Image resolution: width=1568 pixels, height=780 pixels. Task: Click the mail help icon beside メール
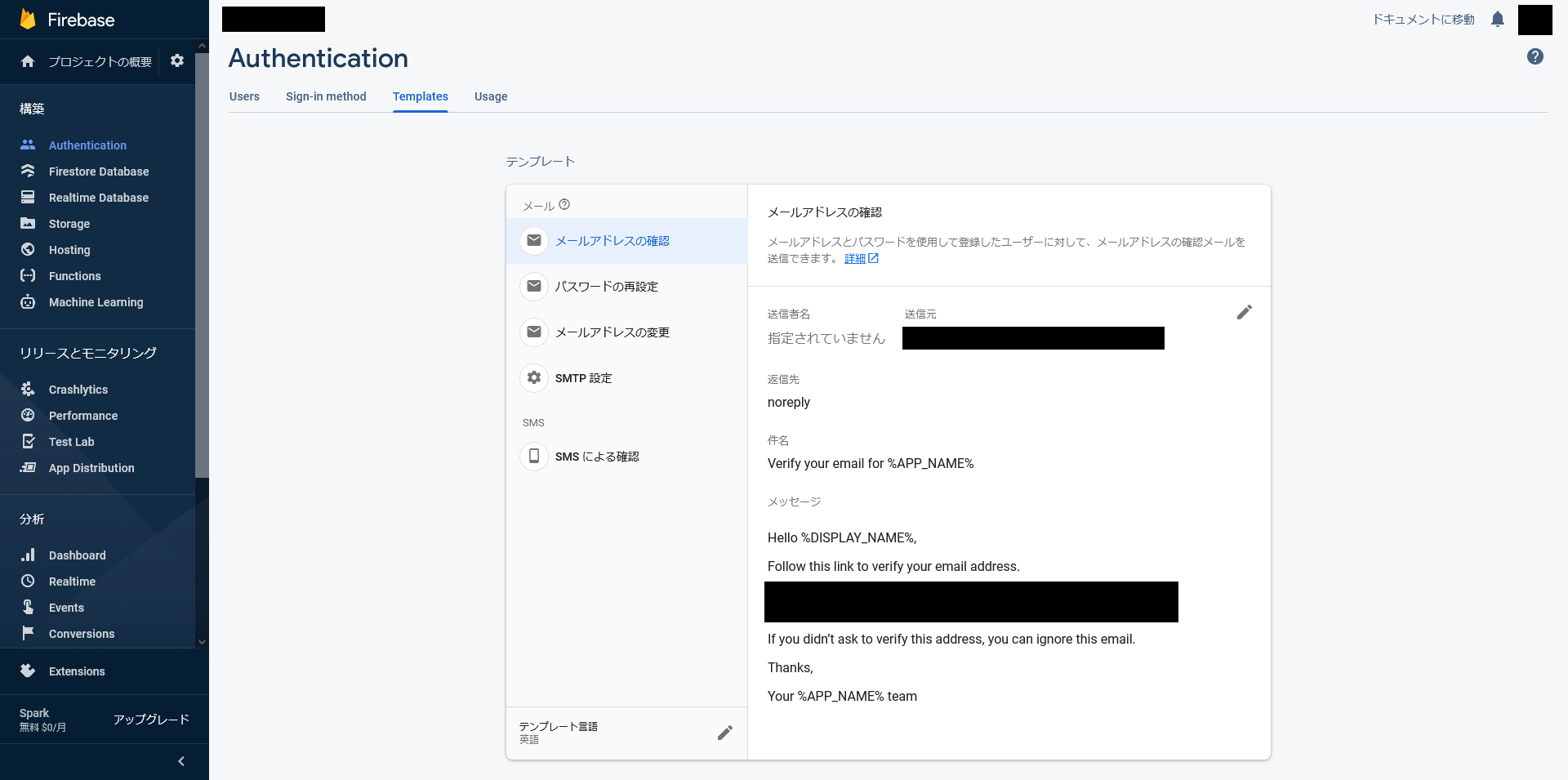pyautogui.click(x=564, y=205)
